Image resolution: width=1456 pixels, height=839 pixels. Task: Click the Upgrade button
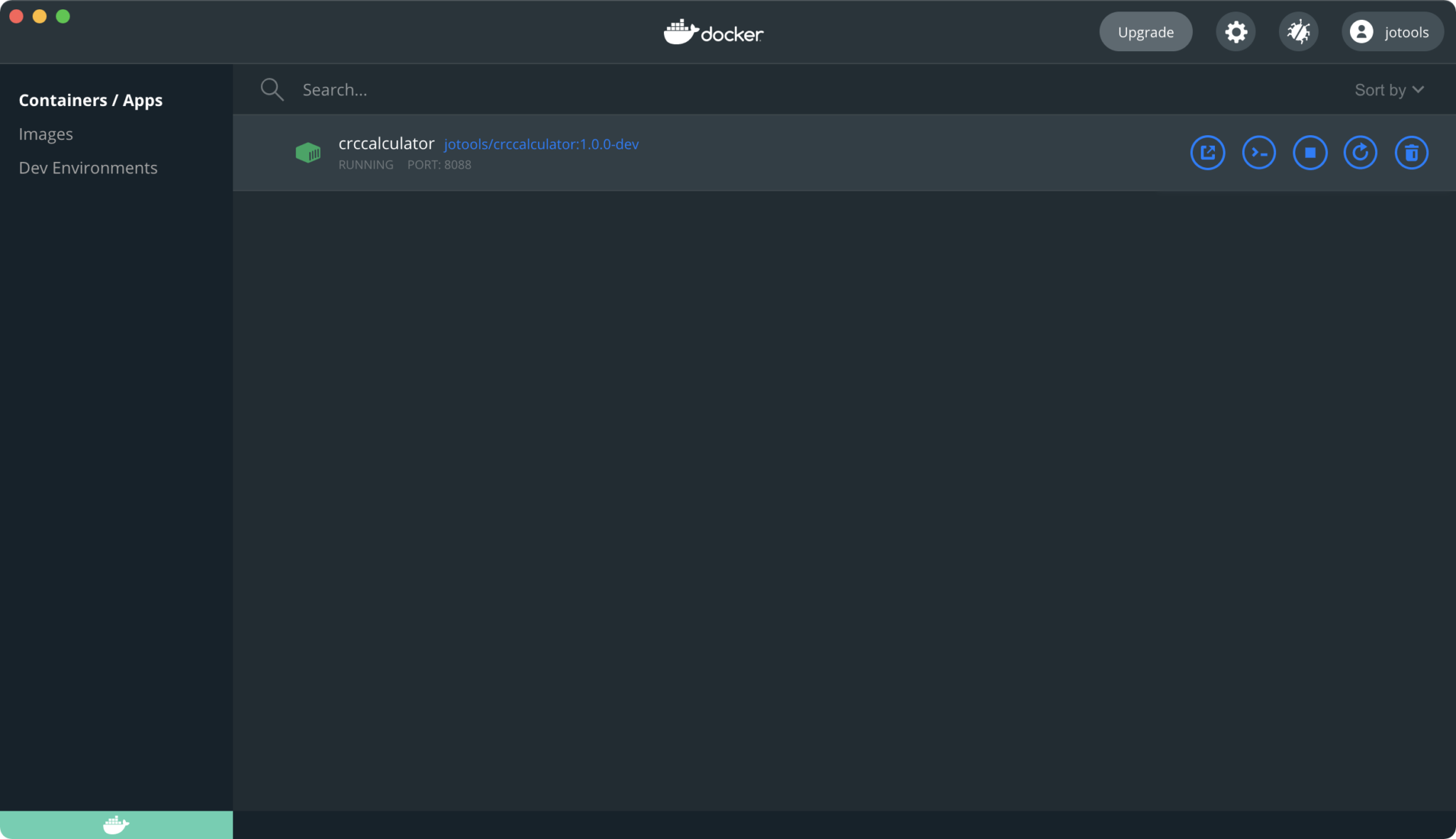[1145, 32]
